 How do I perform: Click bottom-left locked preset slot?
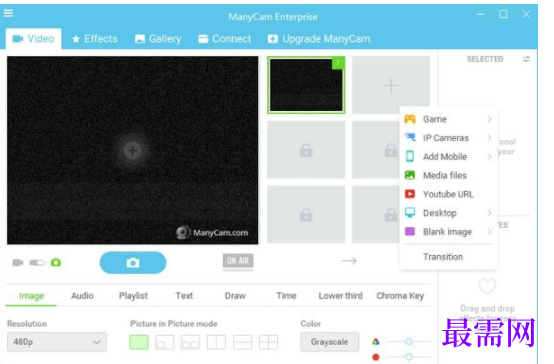pyautogui.click(x=306, y=214)
